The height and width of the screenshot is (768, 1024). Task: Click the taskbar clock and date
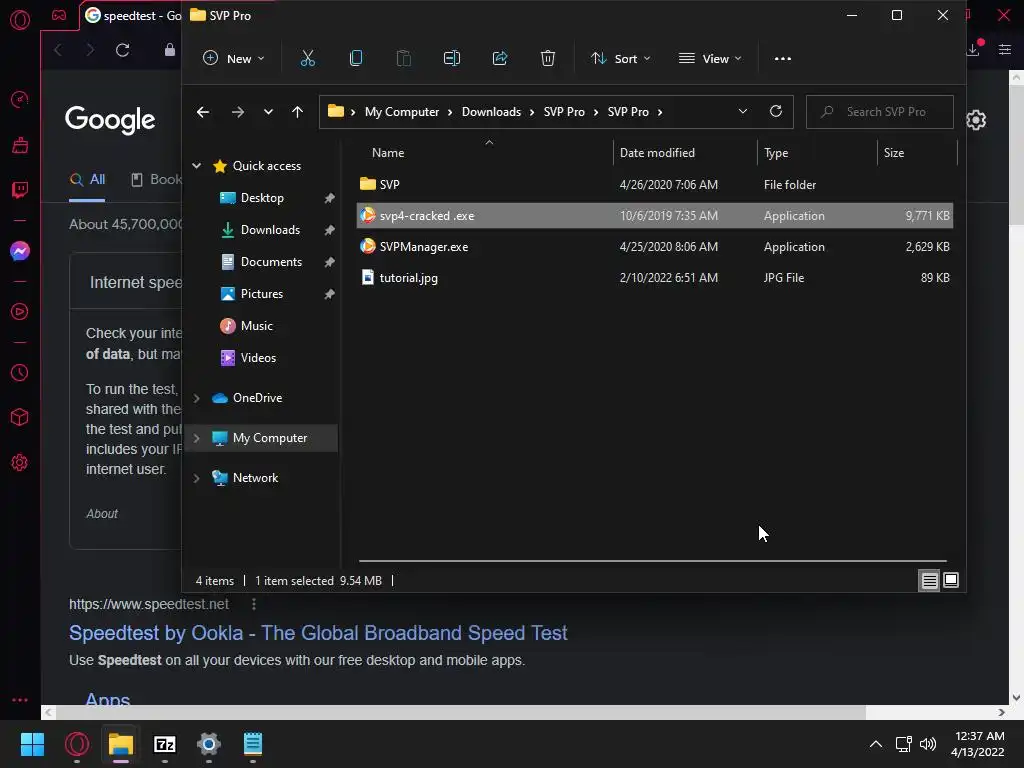point(978,744)
